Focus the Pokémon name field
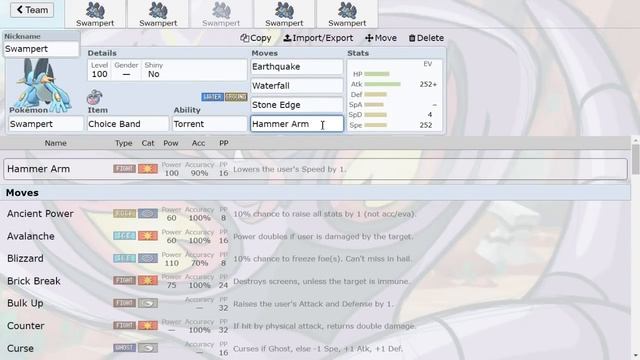640x360 pixels. pos(46,124)
